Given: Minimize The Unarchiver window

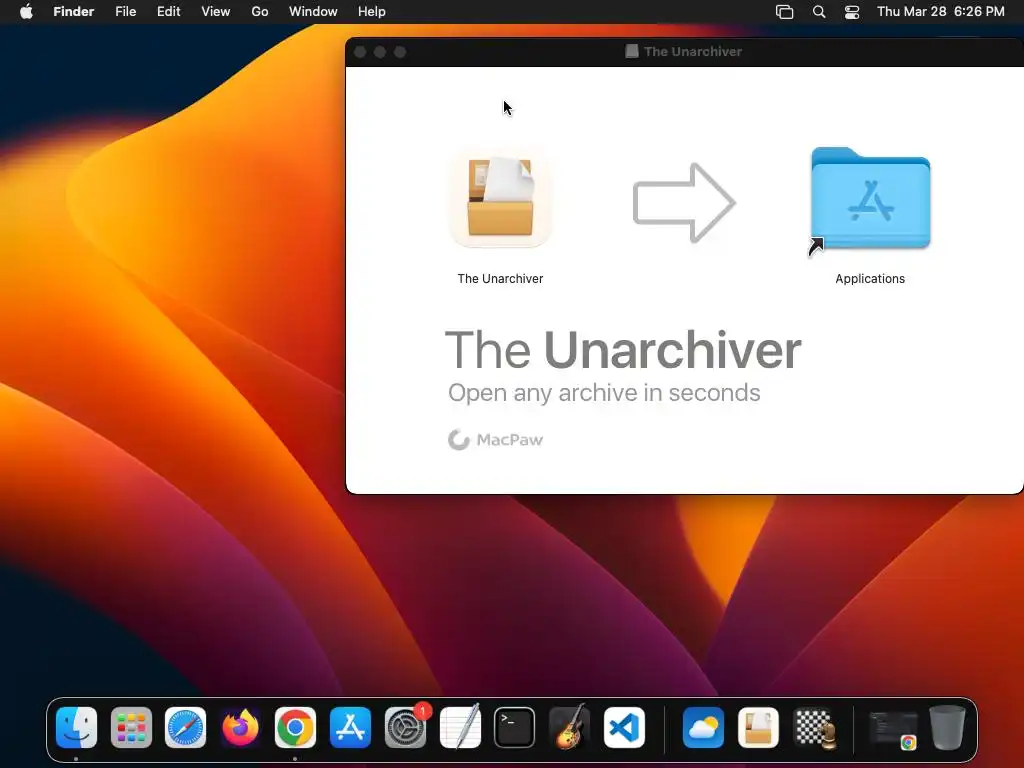Looking at the screenshot, I should coord(380,52).
